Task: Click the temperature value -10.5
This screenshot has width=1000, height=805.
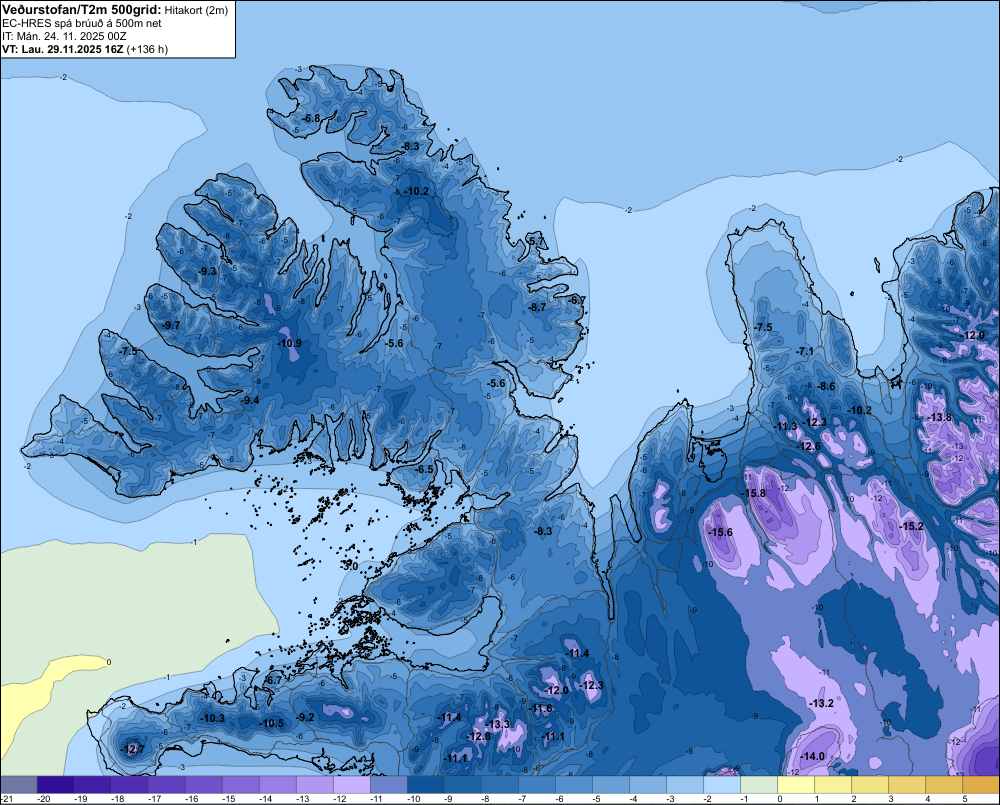Action: (272, 723)
